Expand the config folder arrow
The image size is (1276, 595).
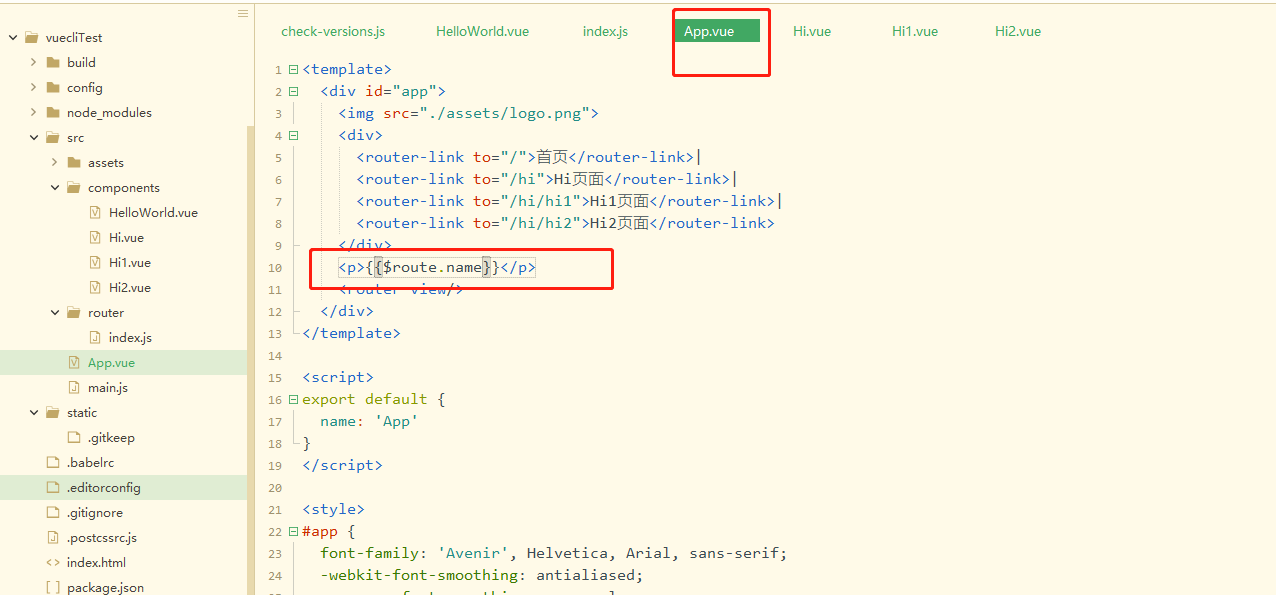tap(33, 87)
